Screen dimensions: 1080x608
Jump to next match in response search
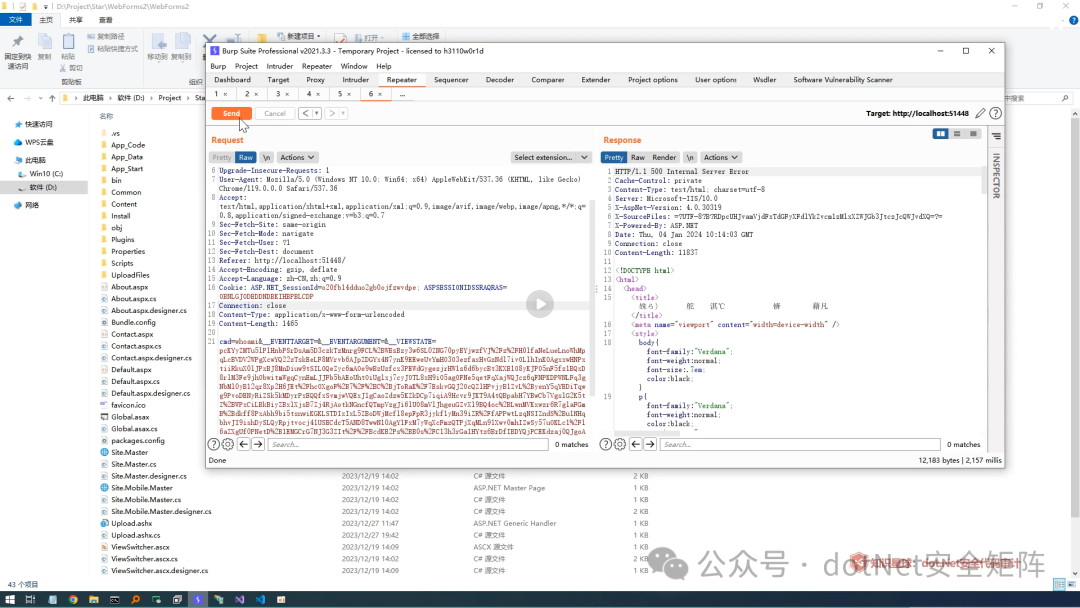coord(650,445)
